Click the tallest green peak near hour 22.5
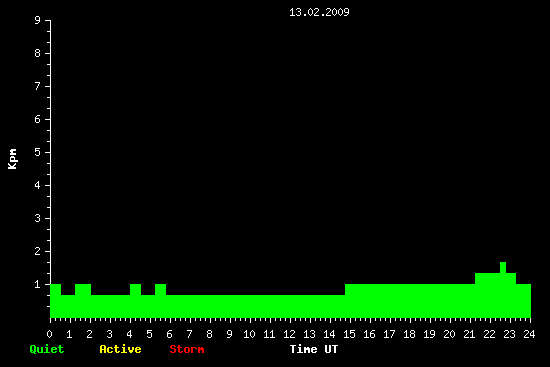 (503, 268)
